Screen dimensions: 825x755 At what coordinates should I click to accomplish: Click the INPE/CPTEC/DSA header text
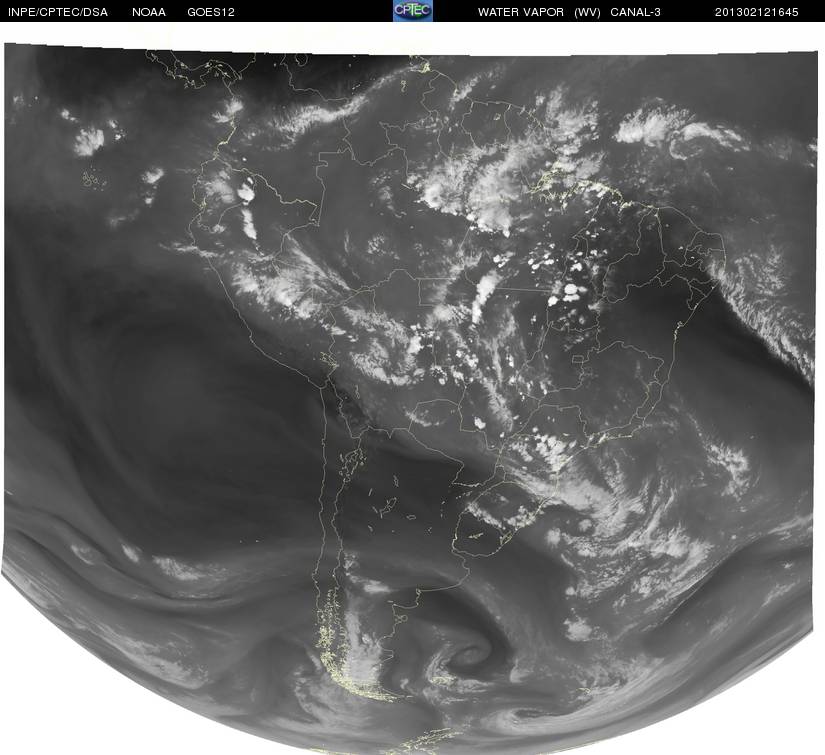58,12
